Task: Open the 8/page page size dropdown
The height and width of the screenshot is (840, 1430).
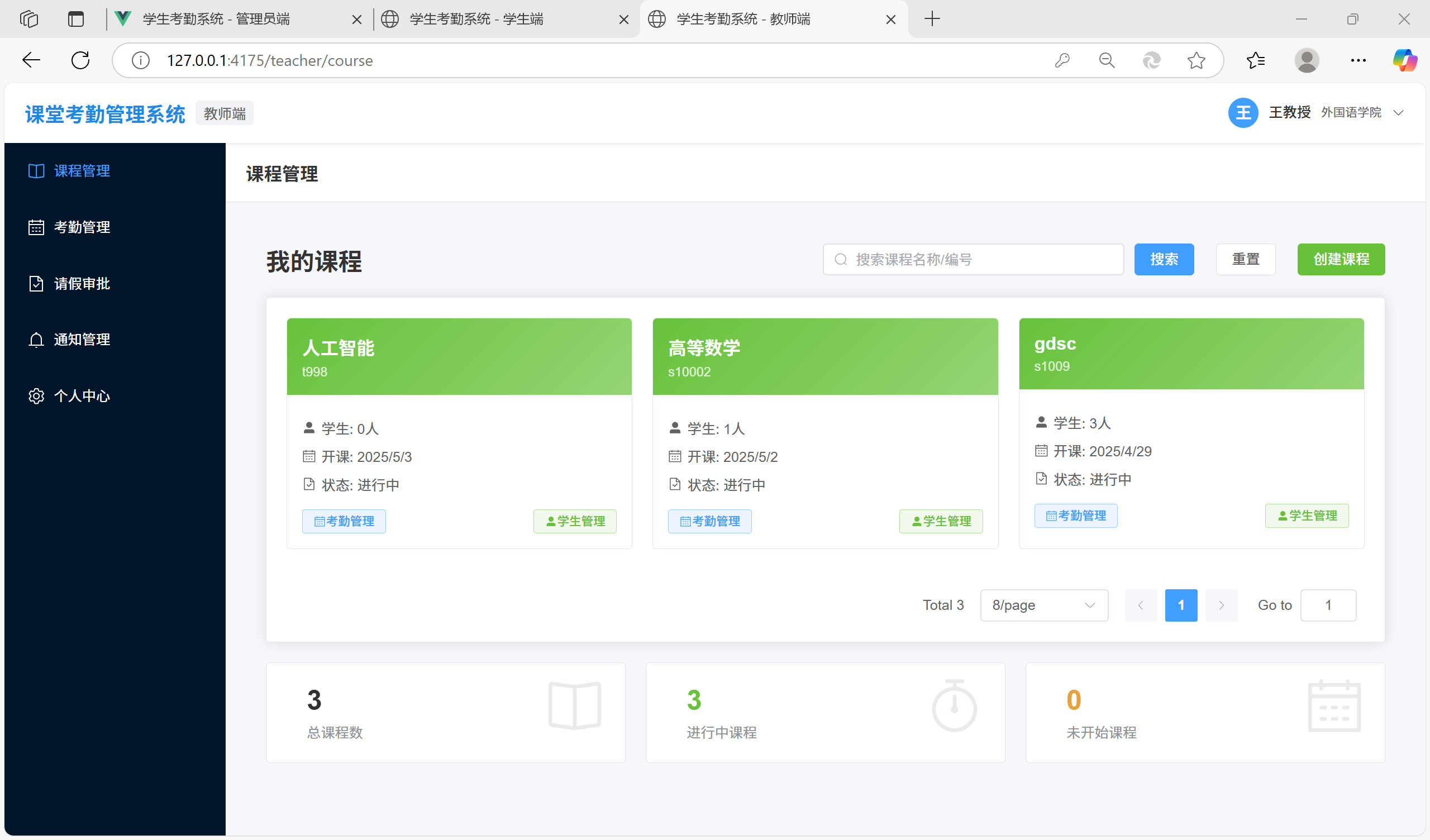Action: coord(1043,605)
